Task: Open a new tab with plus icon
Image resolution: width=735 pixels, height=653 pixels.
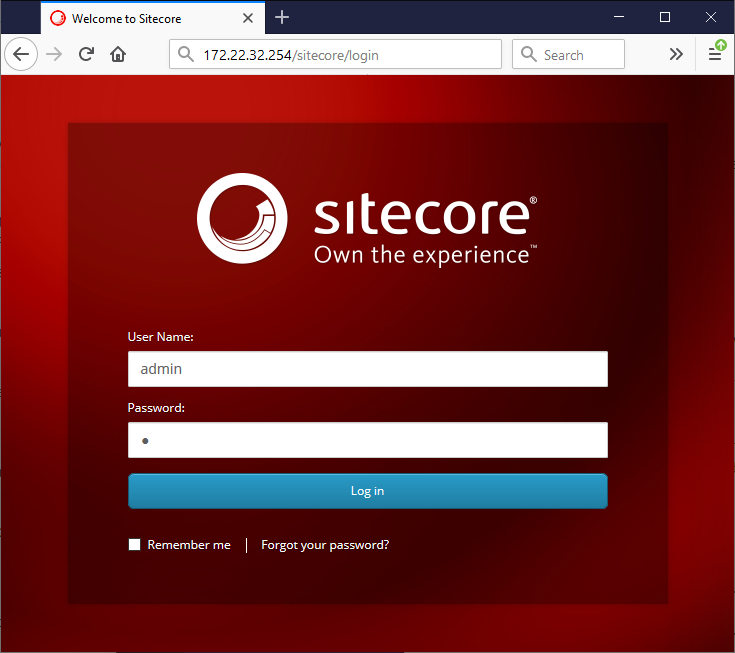Action: [x=282, y=17]
